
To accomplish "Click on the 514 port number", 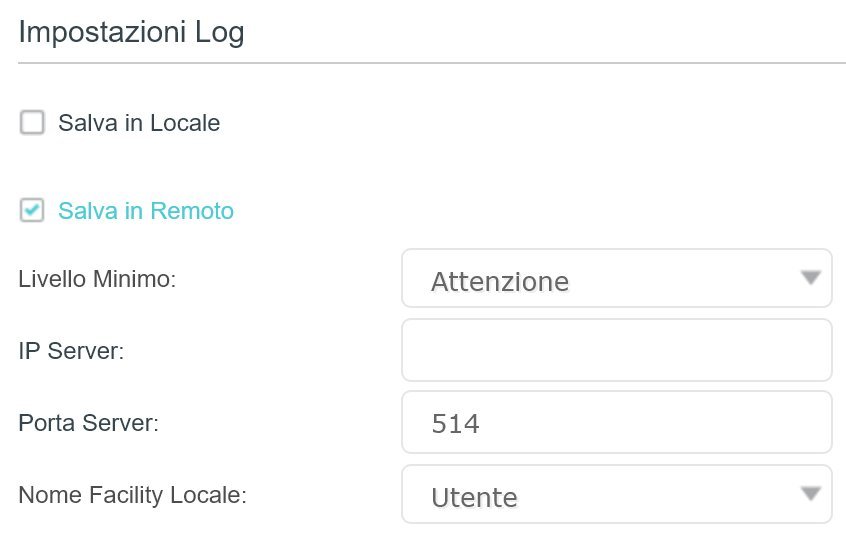I will (x=455, y=424).
